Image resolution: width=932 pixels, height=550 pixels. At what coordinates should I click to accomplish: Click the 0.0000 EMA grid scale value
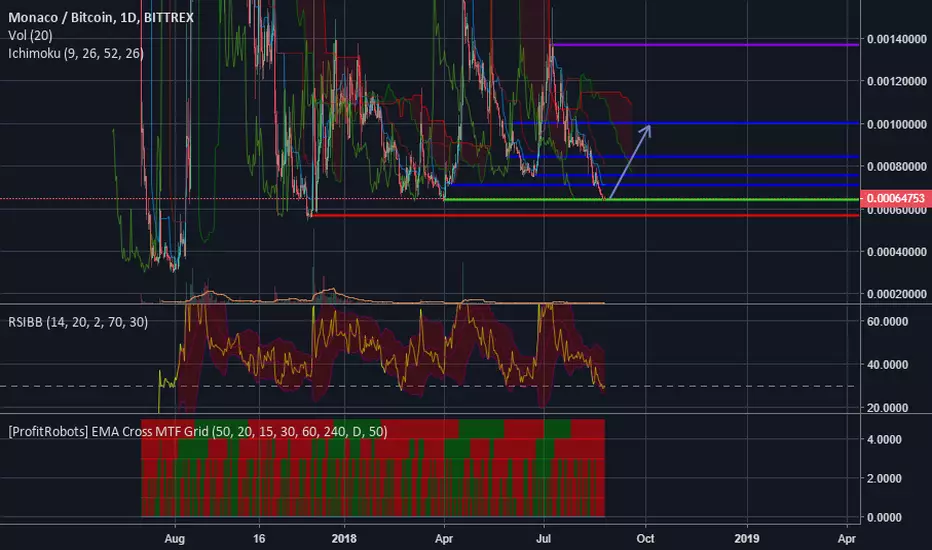pyautogui.click(x=884, y=518)
